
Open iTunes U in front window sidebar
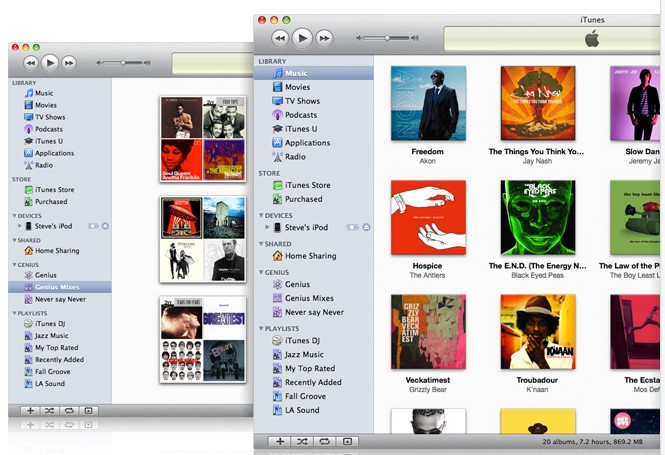[314, 129]
